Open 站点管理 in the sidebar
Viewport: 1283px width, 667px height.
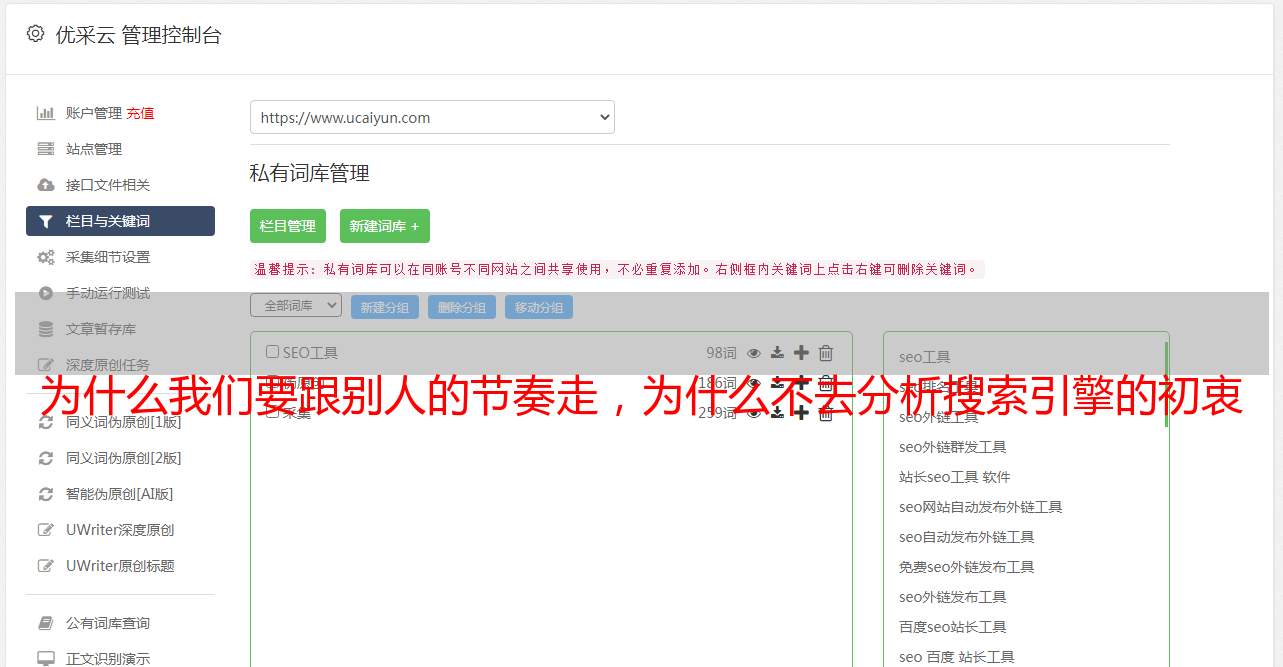click(x=94, y=149)
